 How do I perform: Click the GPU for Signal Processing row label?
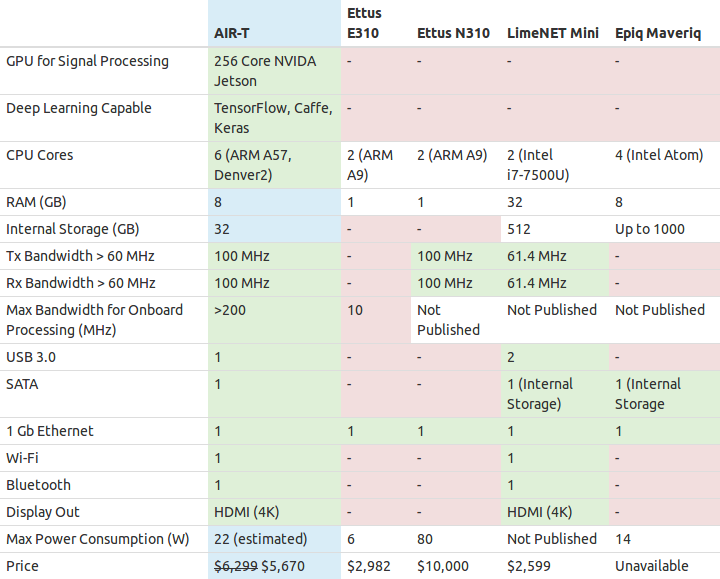click(87, 61)
